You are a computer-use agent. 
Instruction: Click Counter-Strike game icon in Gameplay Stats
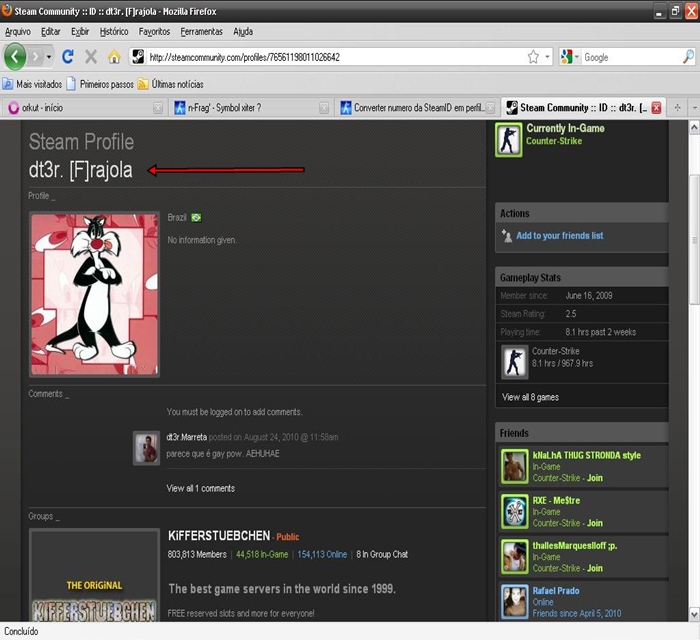[515, 362]
